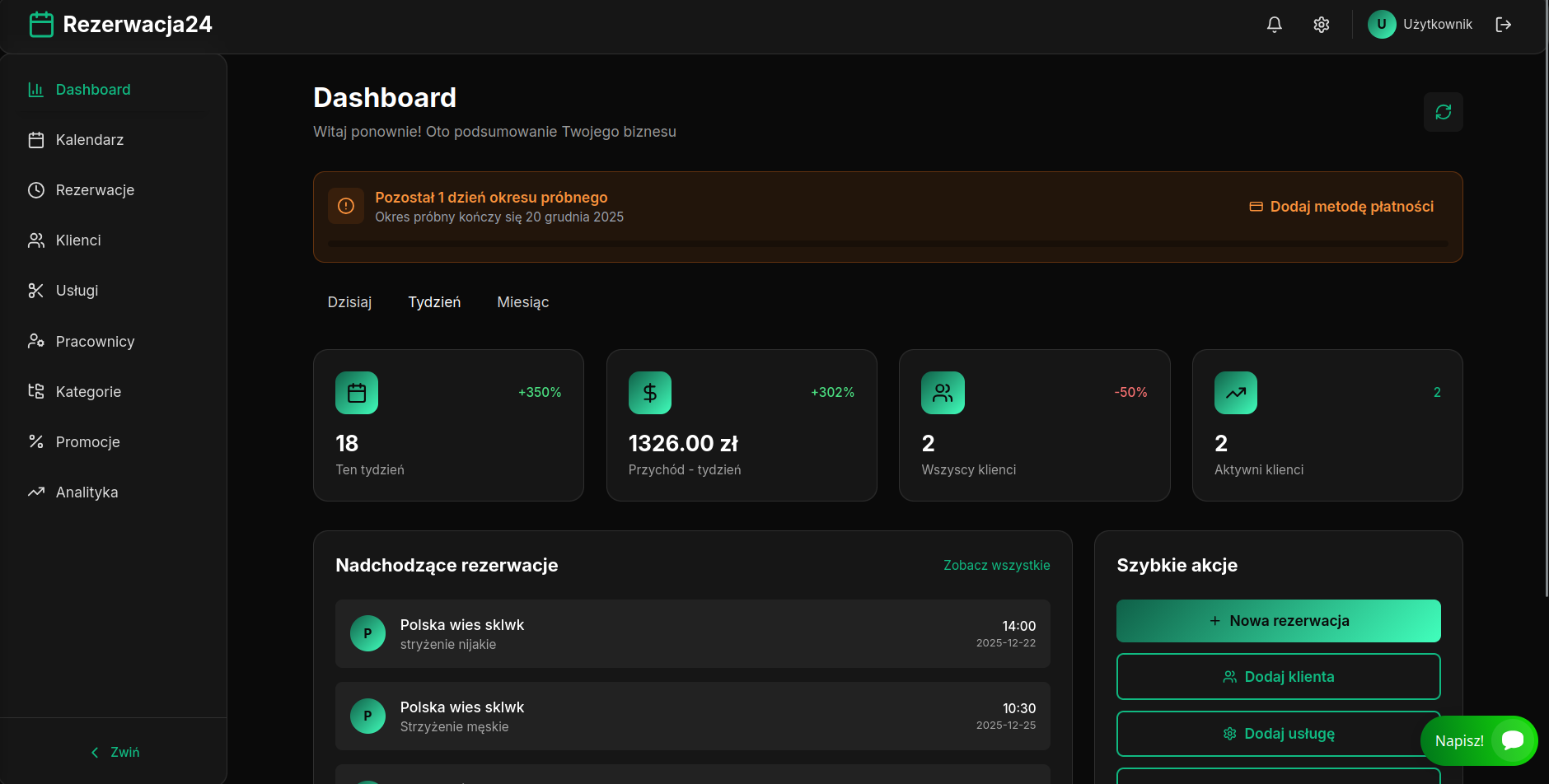1549x784 pixels.
Task: Select the Miesiąc statistics tab
Action: (522, 302)
